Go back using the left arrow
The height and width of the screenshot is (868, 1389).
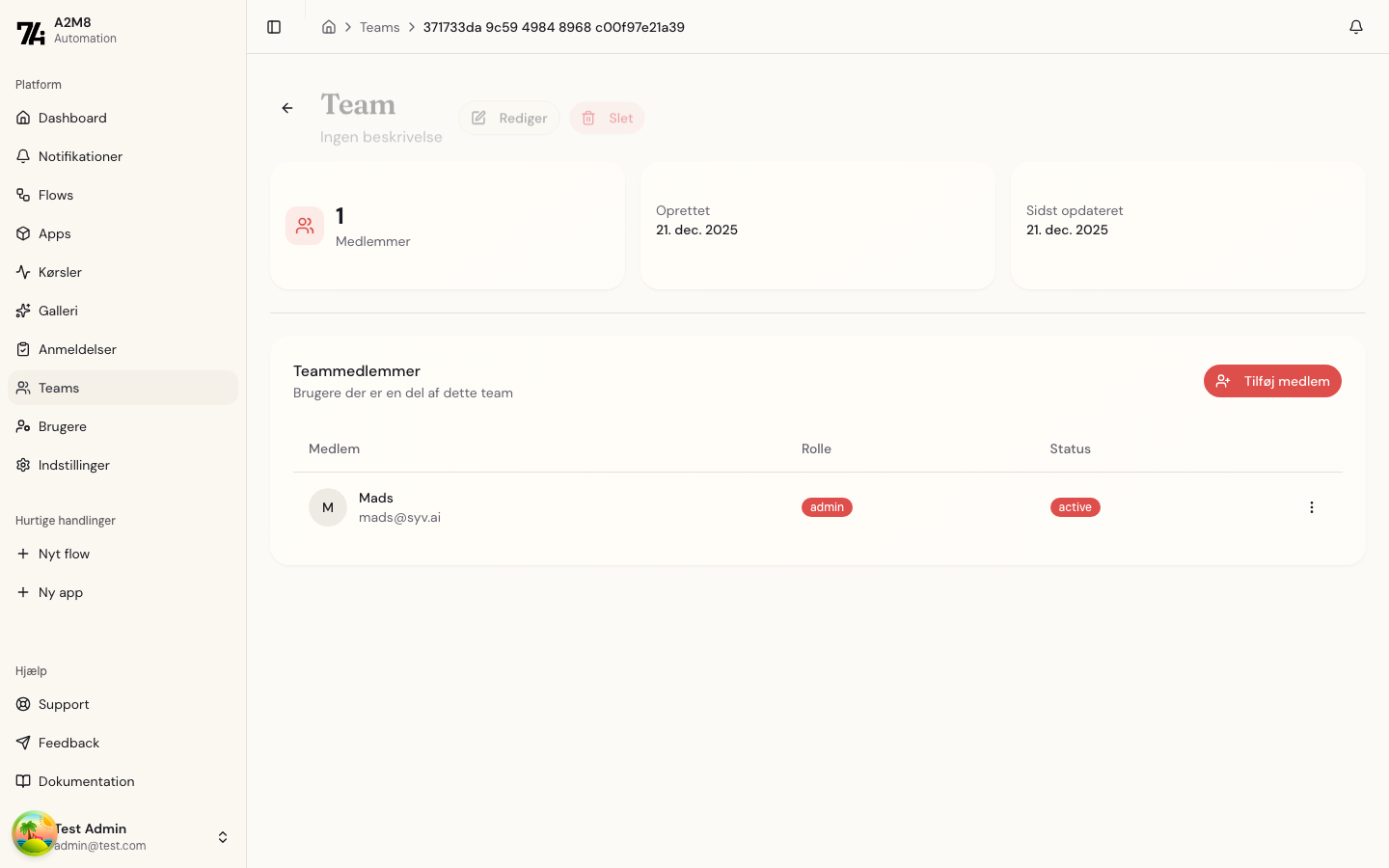pos(287,108)
